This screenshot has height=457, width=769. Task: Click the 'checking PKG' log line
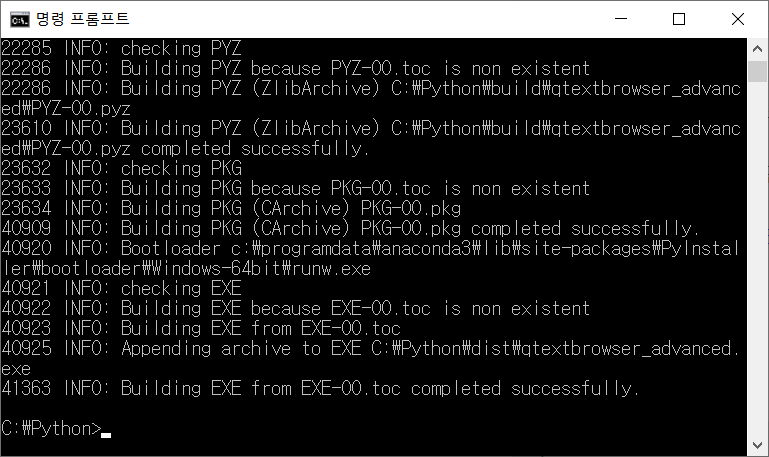[x=122, y=169]
